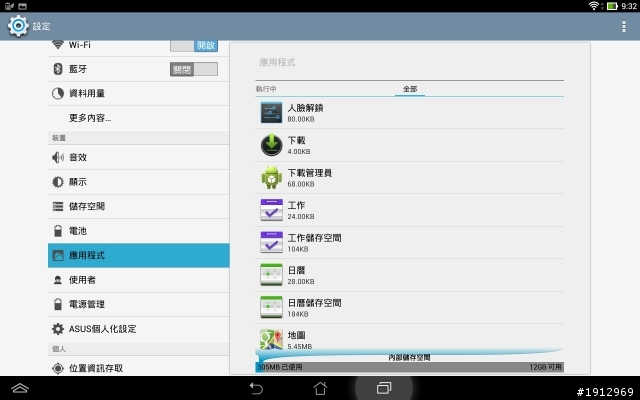Open 資料用量 settings label

tap(87, 93)
